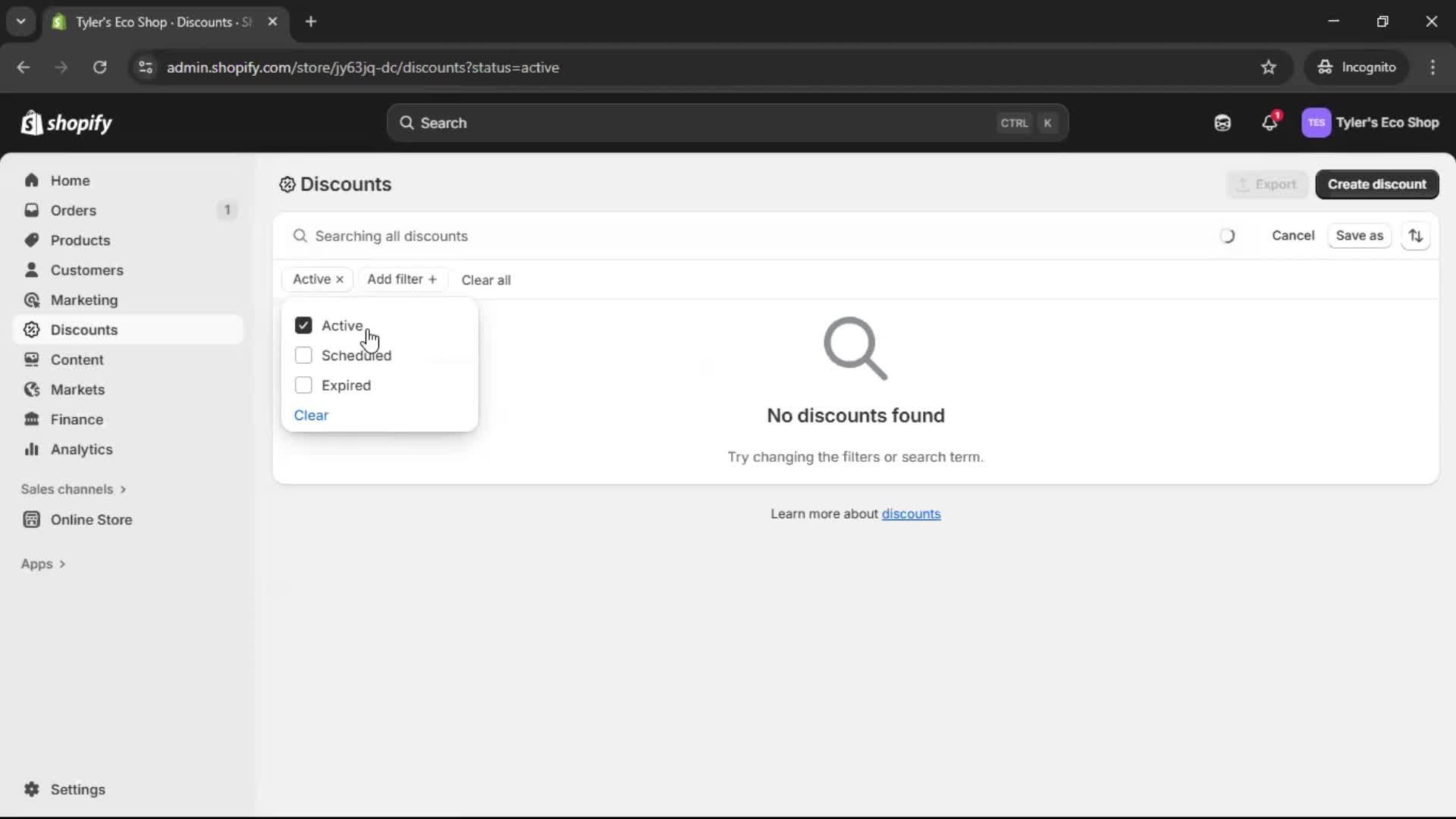Click the loading progress spinner
Viewport: 1456px width, 819px height.
coord(1228,236)
